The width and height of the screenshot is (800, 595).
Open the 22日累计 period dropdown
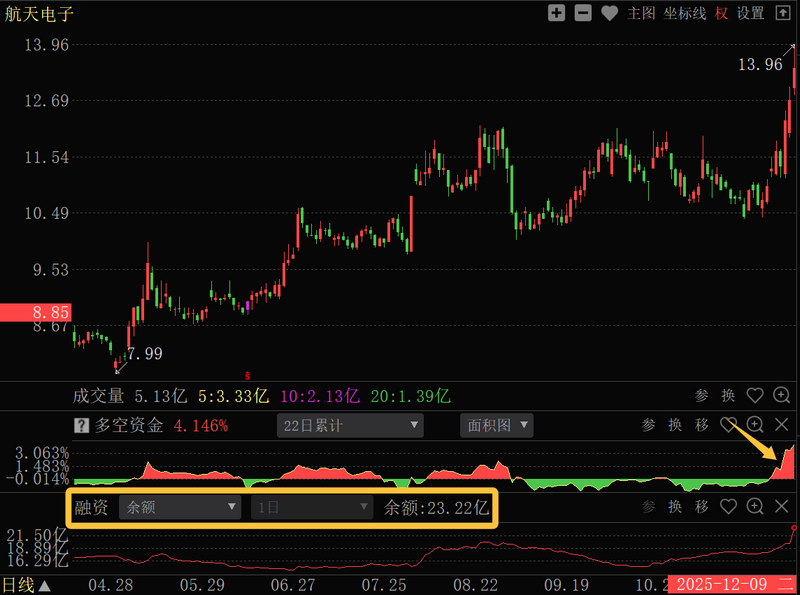[350, 425]
